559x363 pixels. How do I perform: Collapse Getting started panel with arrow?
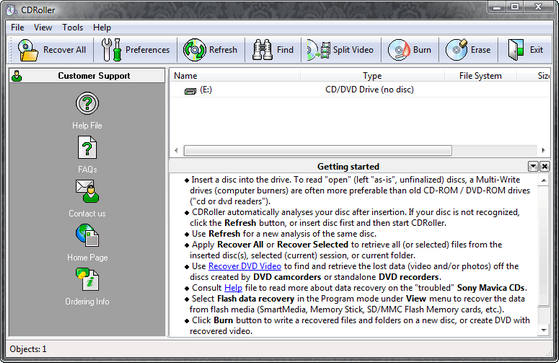coord(533,166)
